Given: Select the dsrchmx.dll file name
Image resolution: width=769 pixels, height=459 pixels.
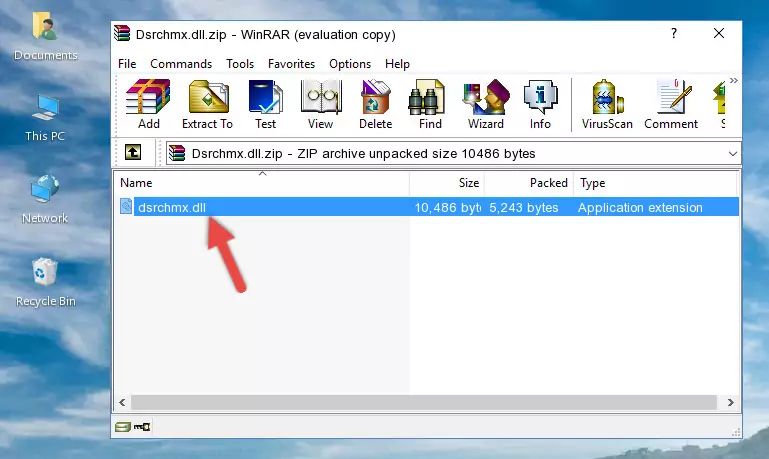Looking at the screenshot, I should pos(172,207).
